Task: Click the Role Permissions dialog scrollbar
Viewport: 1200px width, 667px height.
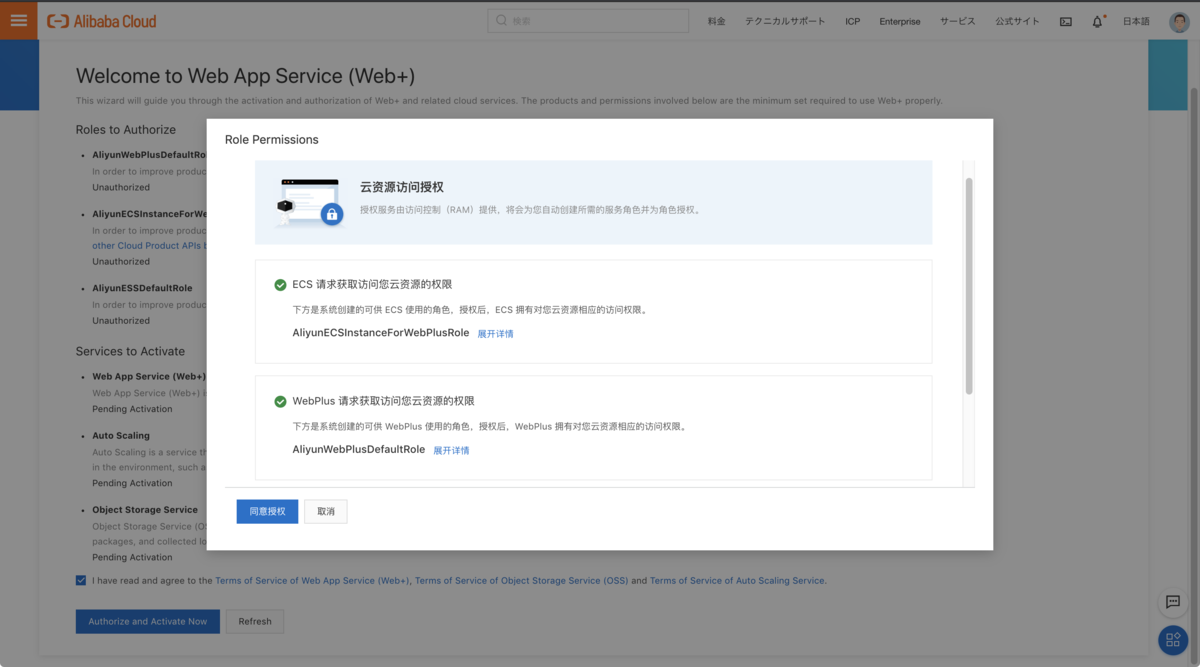Action: (x=969, y=285)
